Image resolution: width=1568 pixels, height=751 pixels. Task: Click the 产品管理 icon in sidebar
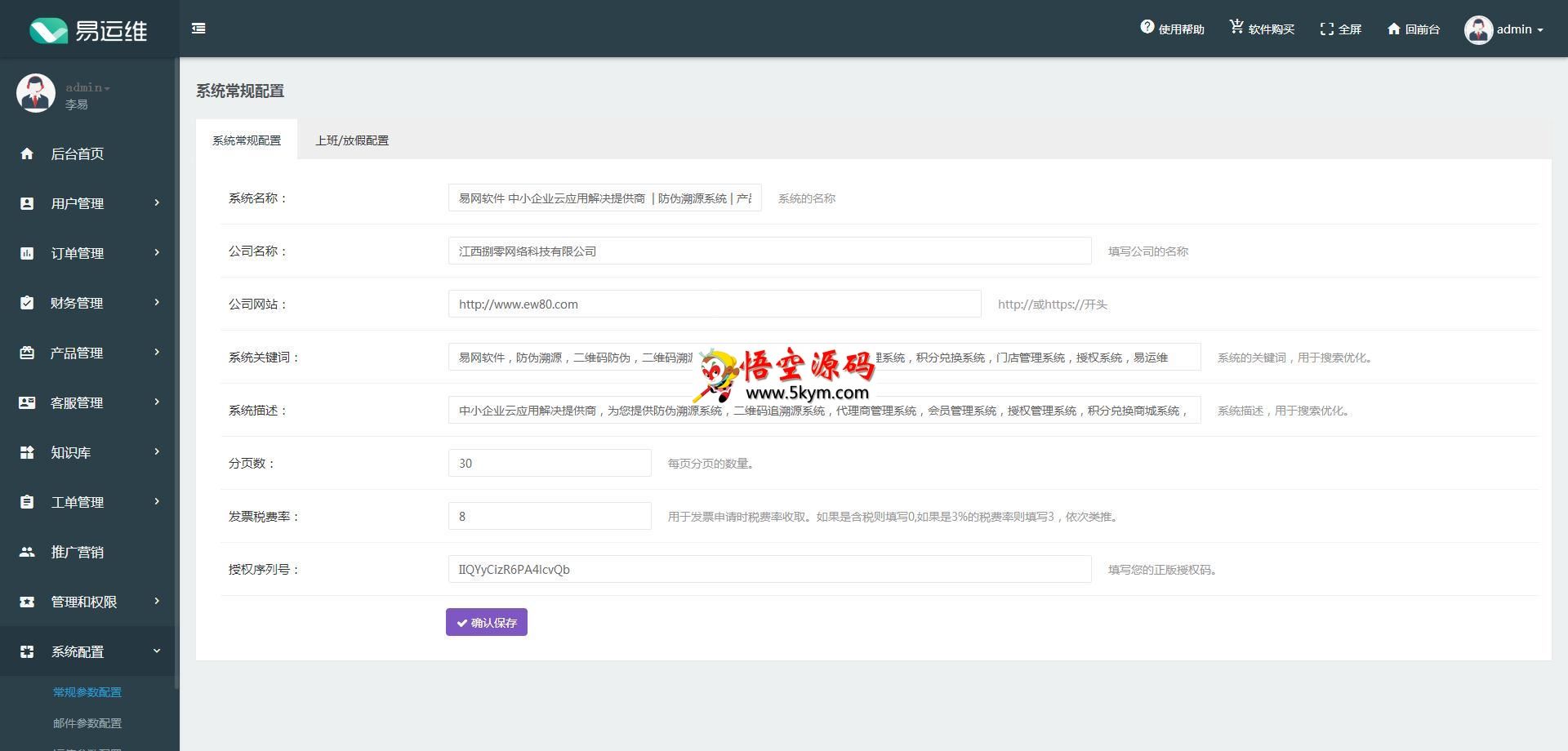(27, 353)
